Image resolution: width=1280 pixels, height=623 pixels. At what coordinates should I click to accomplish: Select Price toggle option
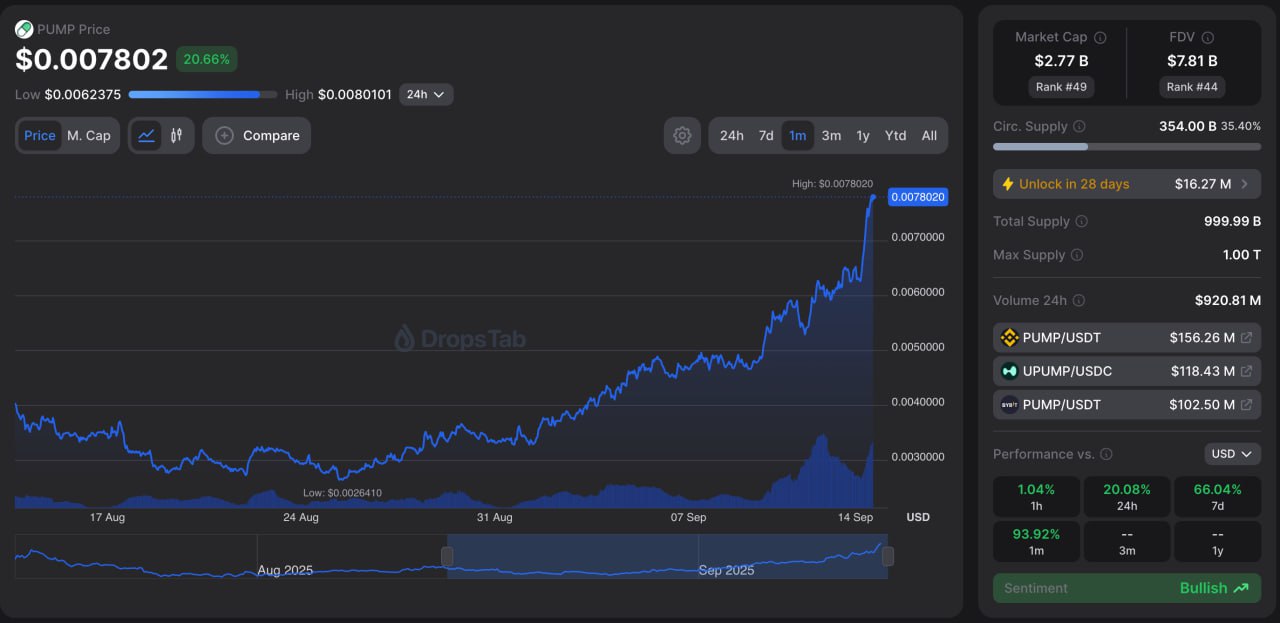point(40,135)
